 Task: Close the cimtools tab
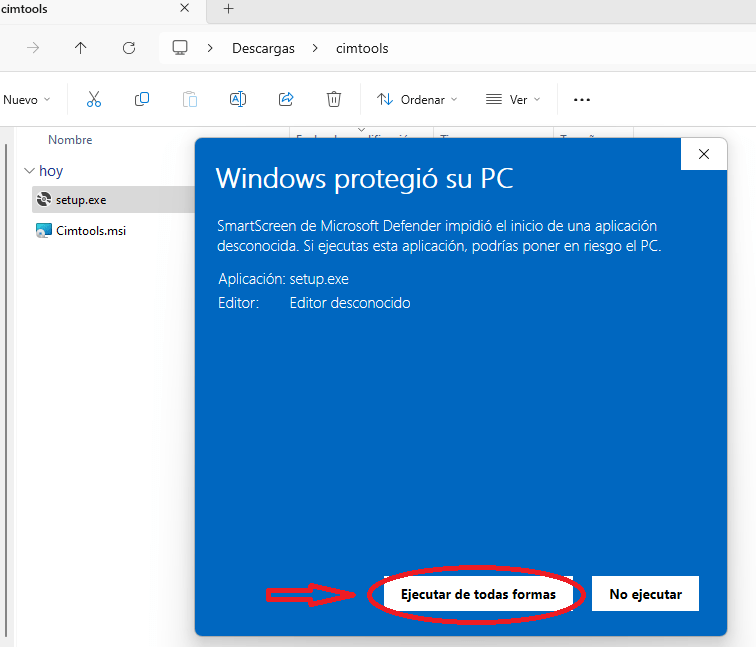click(x=185, y=8)
